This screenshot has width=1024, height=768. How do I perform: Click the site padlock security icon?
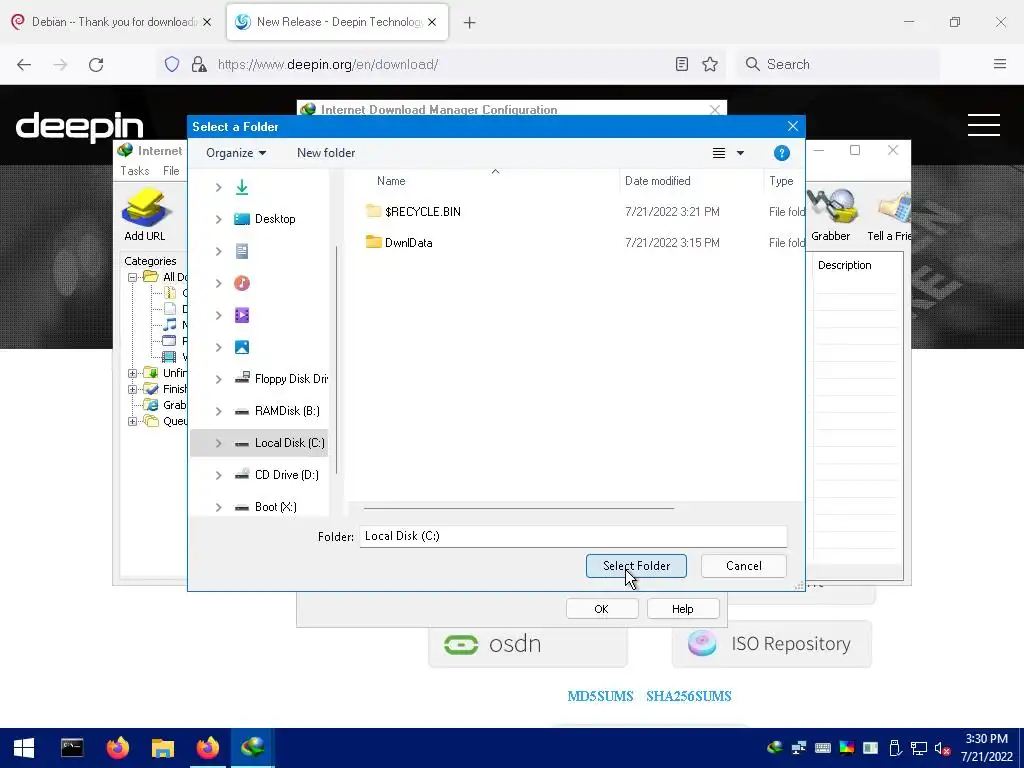199,64
